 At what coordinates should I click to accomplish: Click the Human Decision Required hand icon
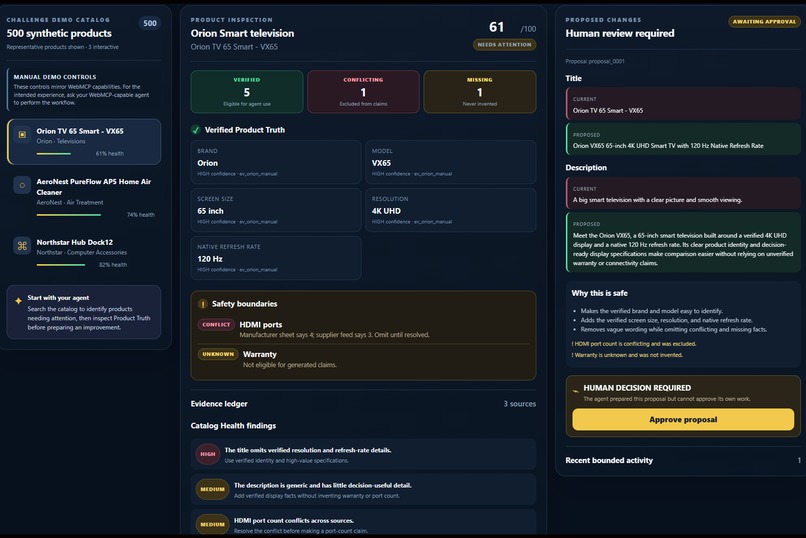(x=576, y=391)
